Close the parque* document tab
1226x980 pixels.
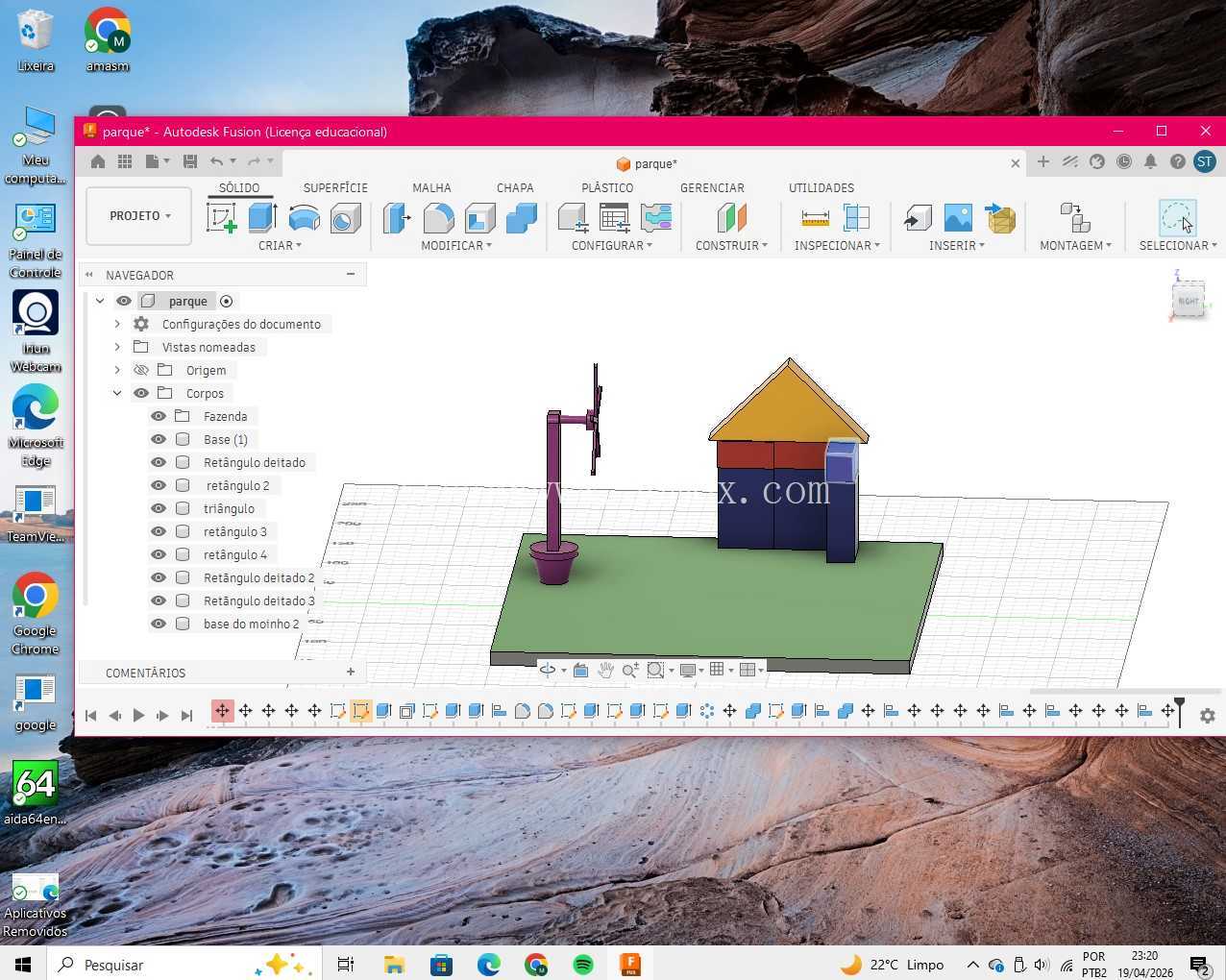click(x=1016, y=163)
